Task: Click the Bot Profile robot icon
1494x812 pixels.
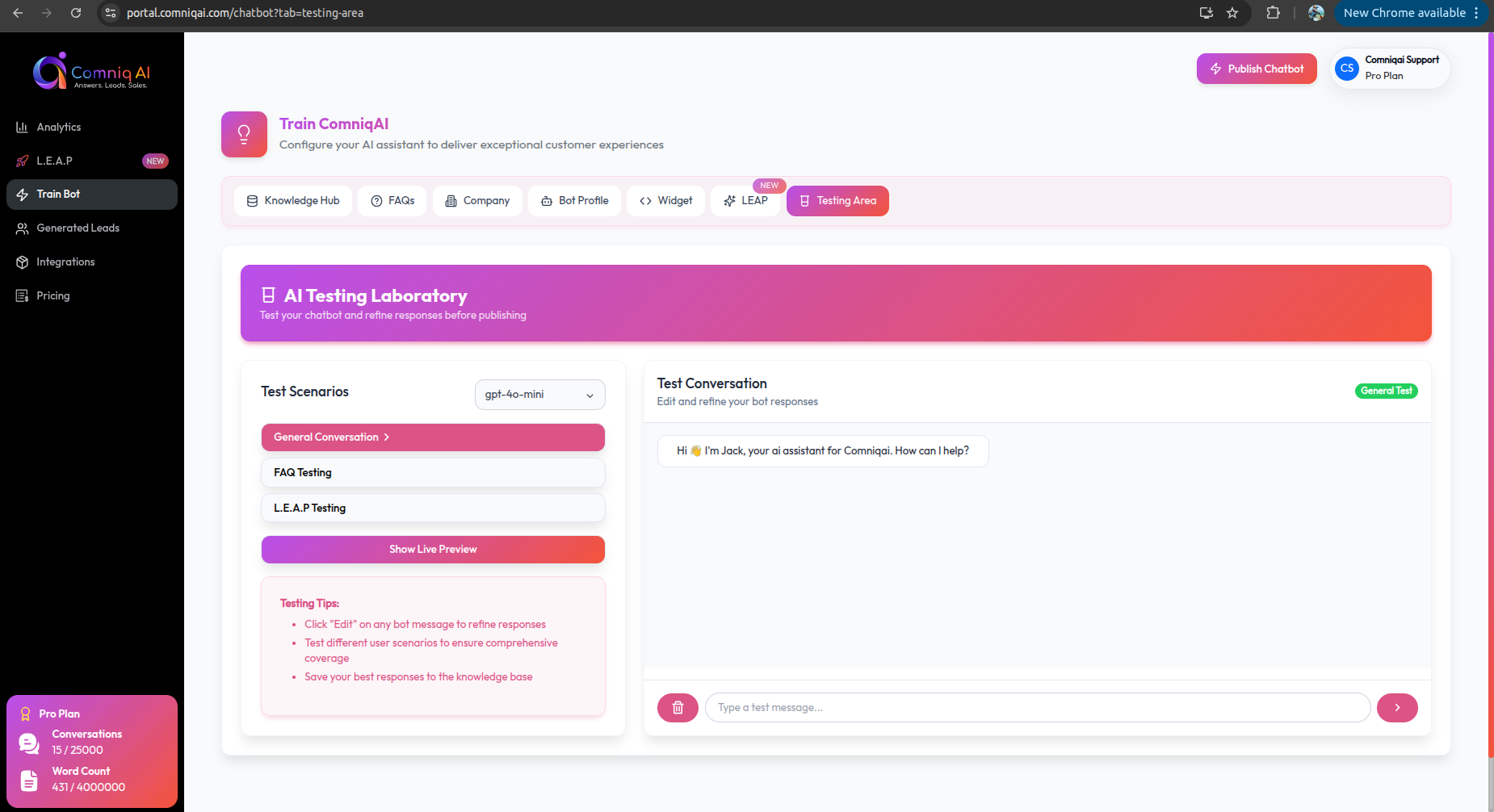Action: tap(547, 201)
